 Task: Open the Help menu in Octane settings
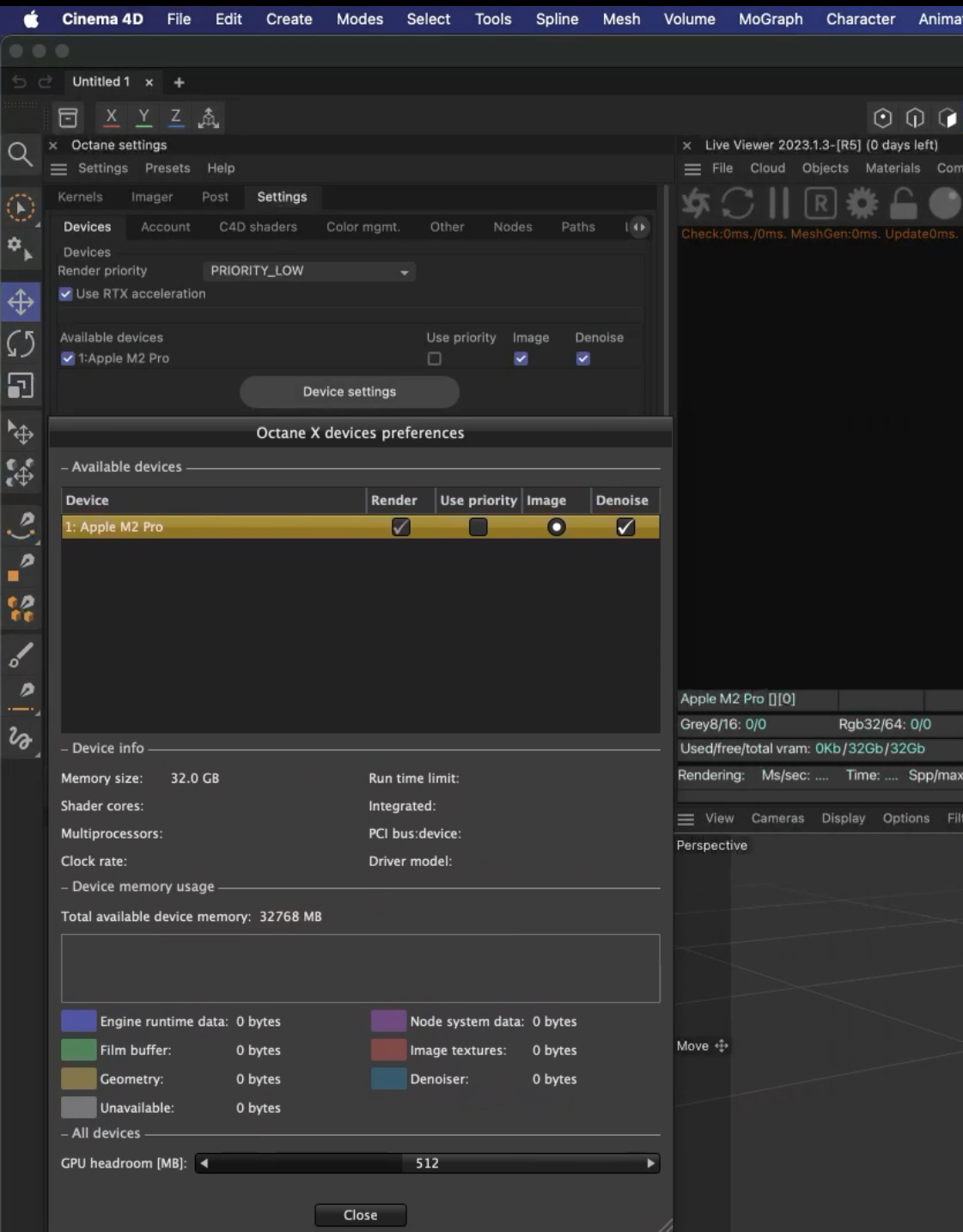click(221, 168)
